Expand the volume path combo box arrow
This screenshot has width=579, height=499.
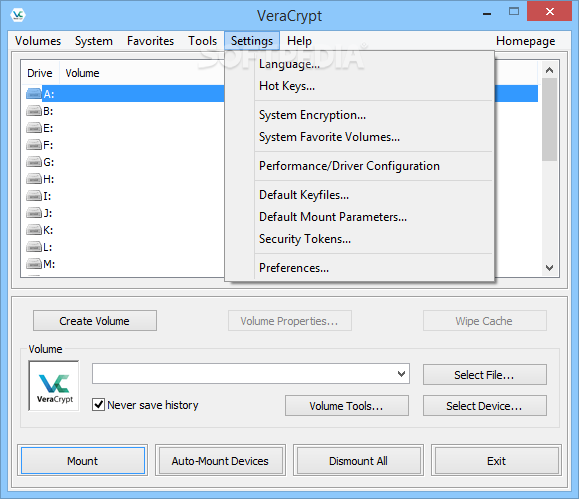[x=401, y=373]
